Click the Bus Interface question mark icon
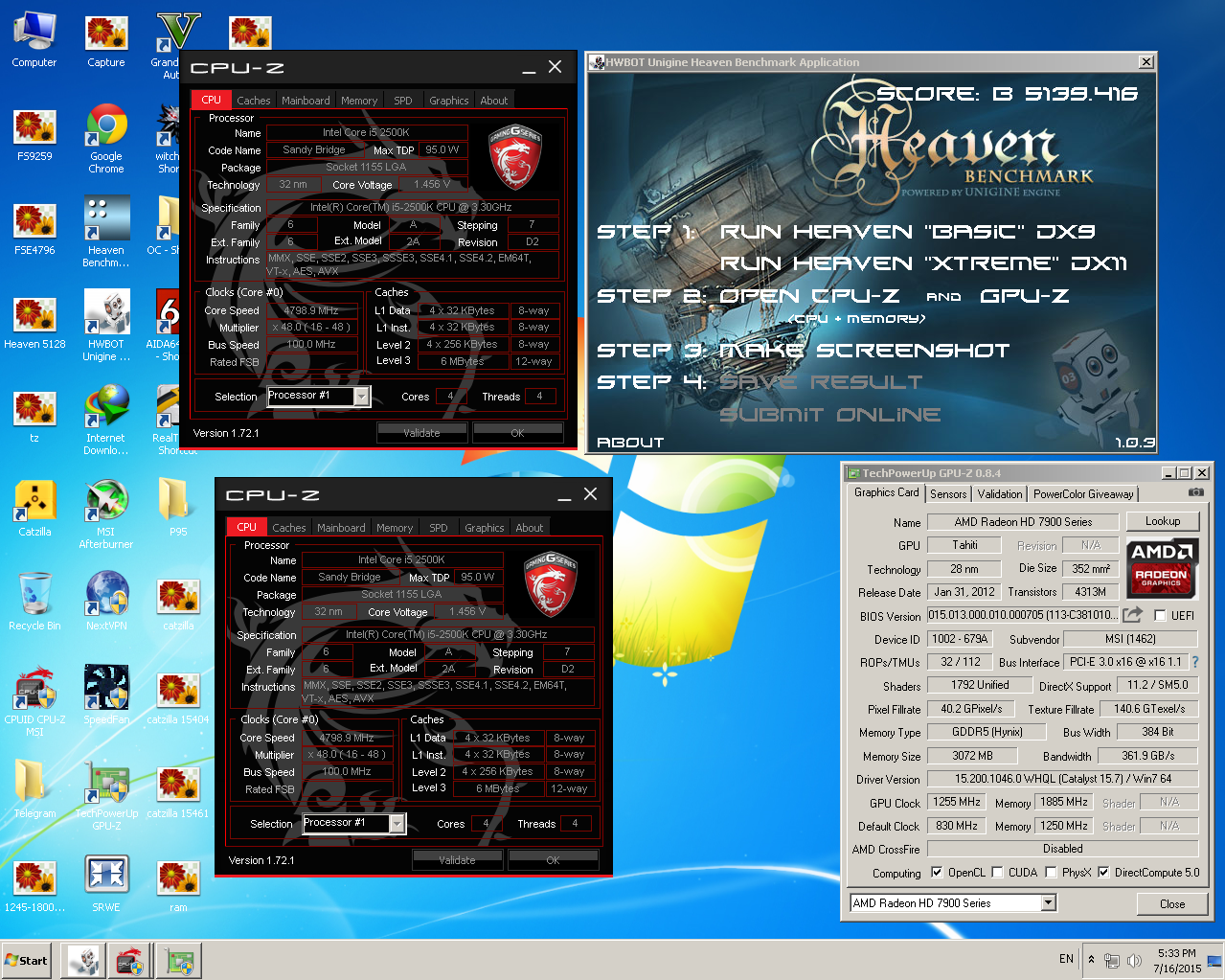Image resolution: width=1225 pixels, height=980 pixels. pos(1195,662)
